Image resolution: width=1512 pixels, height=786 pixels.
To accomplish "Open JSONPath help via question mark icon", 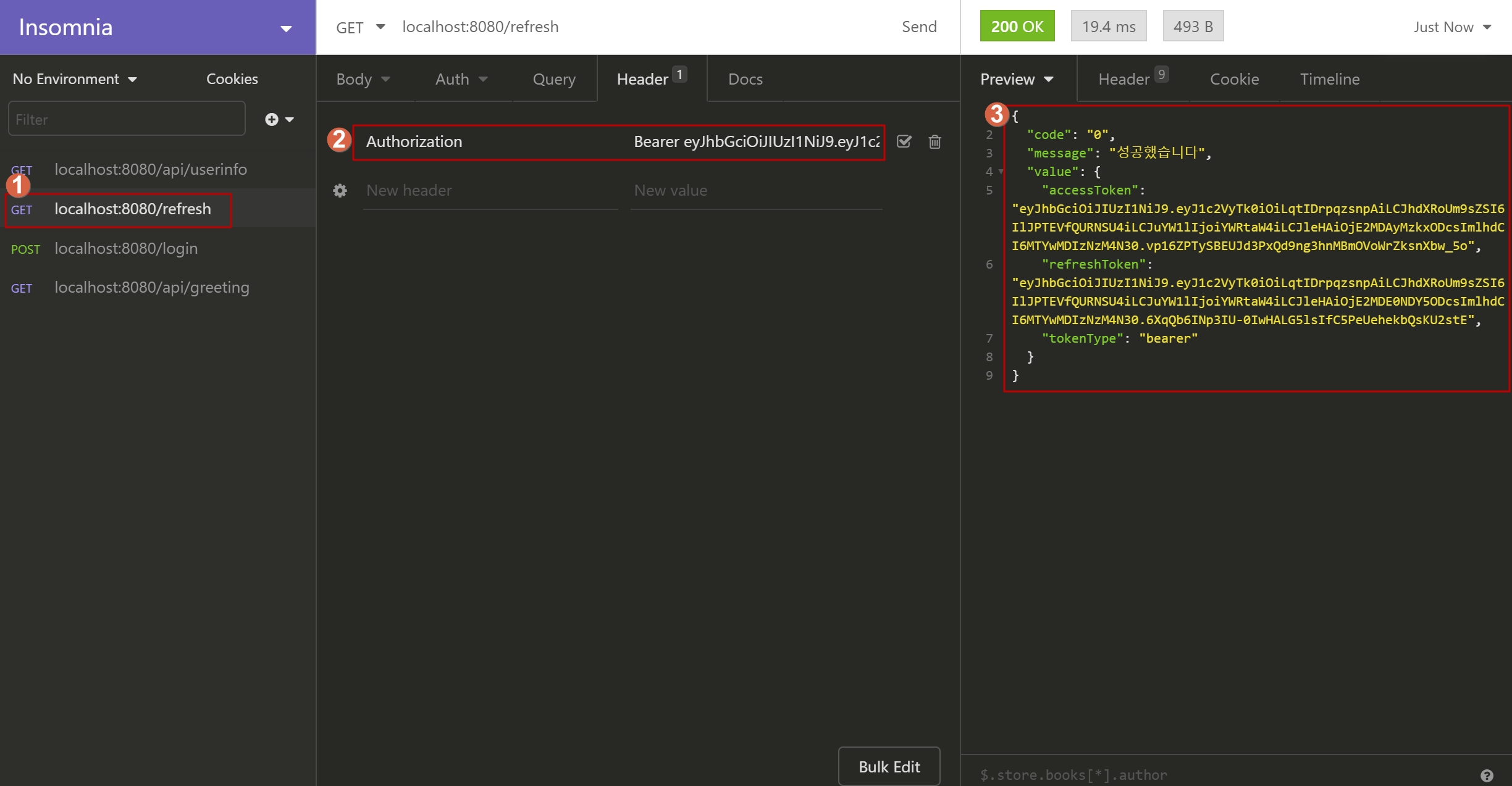I will [x=1489, y=775].
